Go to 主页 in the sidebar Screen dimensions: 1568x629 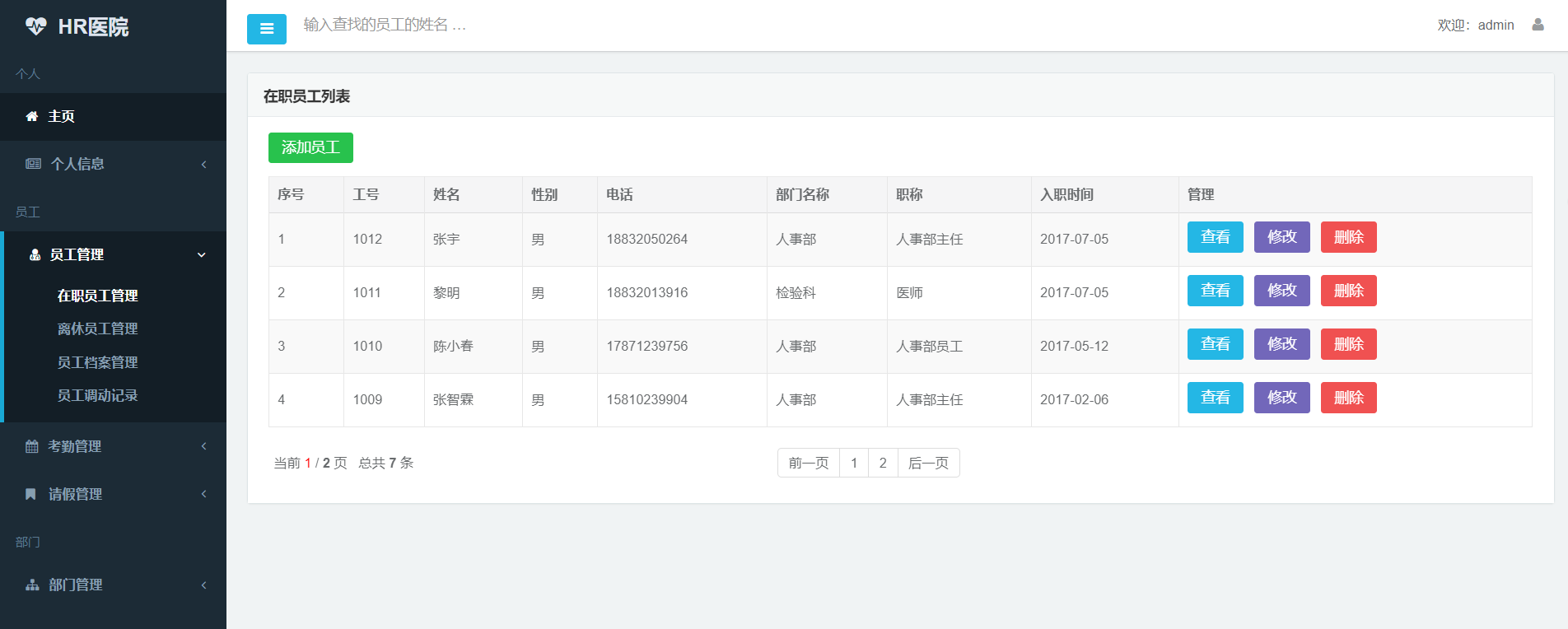[x=113, y=116]
